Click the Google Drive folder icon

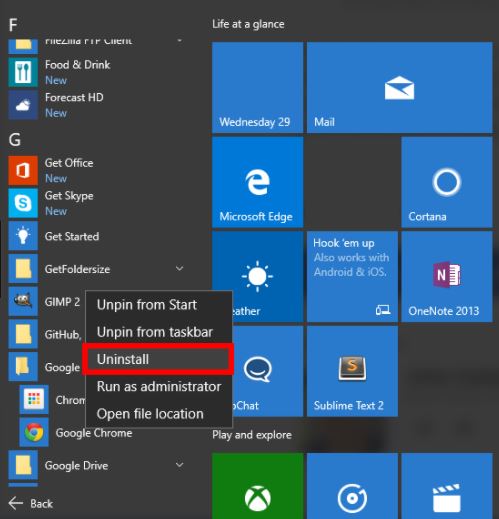[23, 465]
